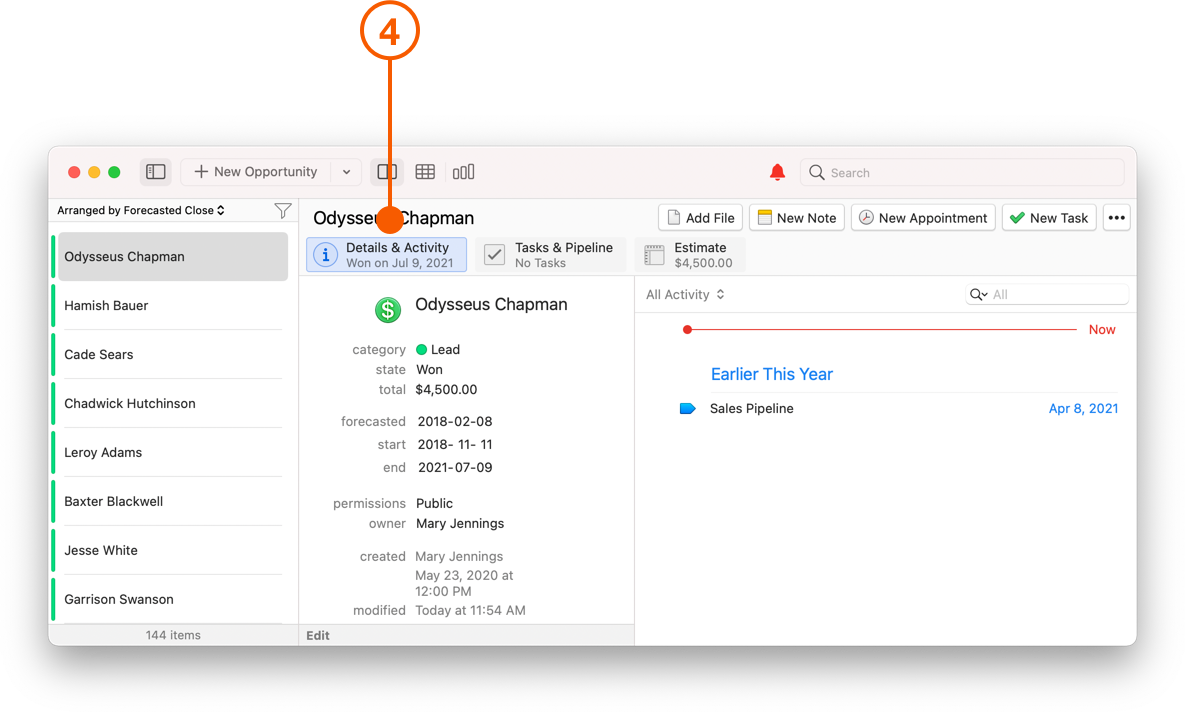
Task: Click the green Lead category dot
Action: pos(421,350)
